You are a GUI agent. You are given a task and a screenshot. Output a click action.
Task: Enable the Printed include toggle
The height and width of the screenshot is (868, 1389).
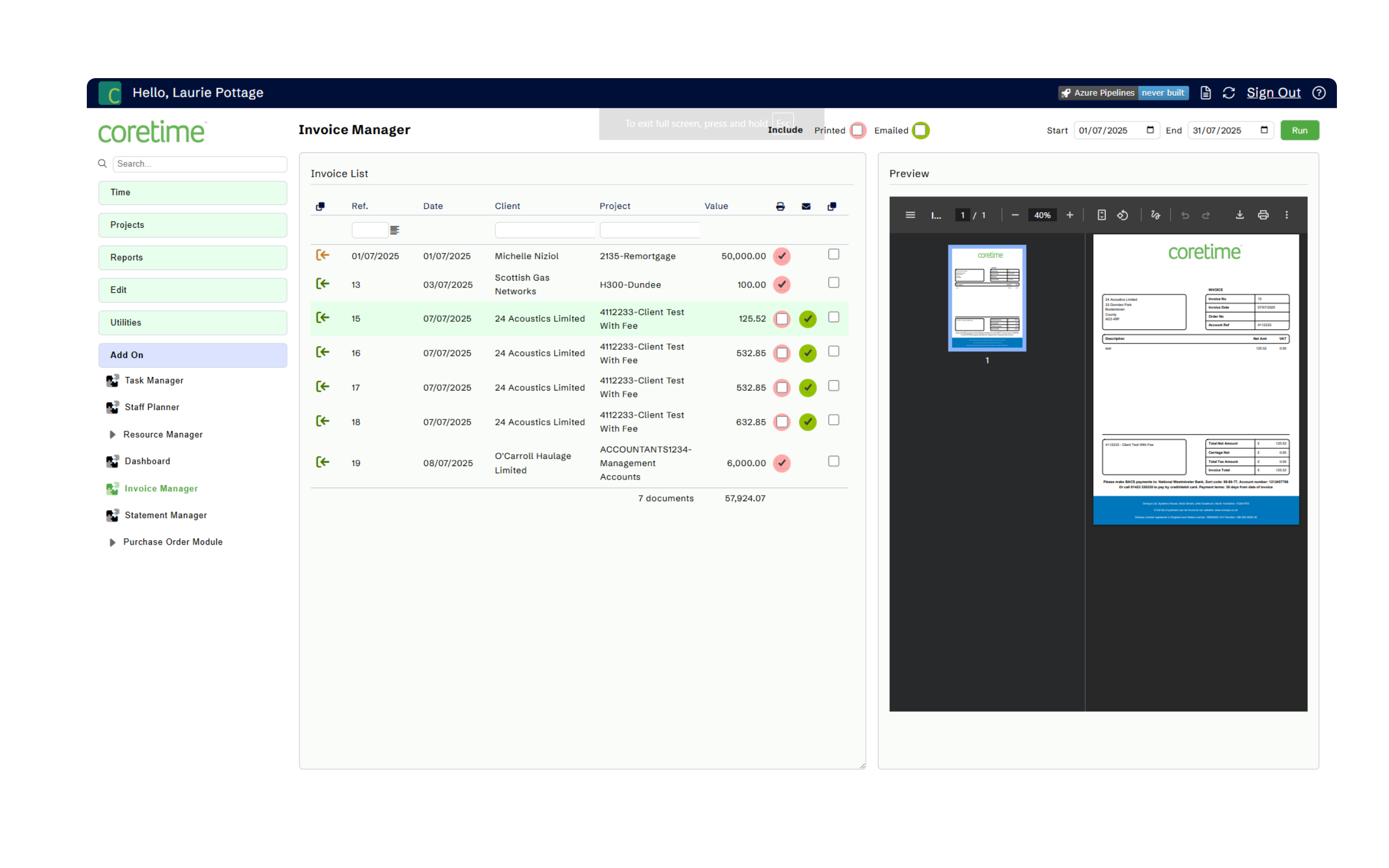pos(857,130)
